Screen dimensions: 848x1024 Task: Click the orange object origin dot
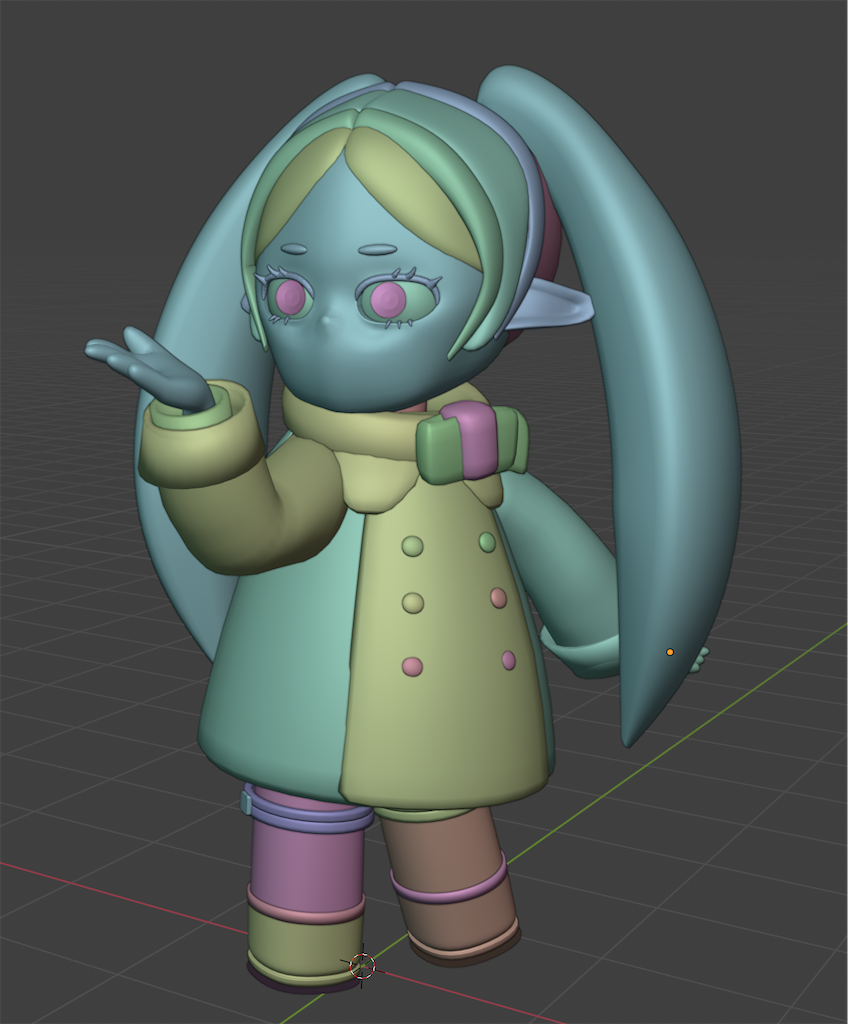click(670, 652)
